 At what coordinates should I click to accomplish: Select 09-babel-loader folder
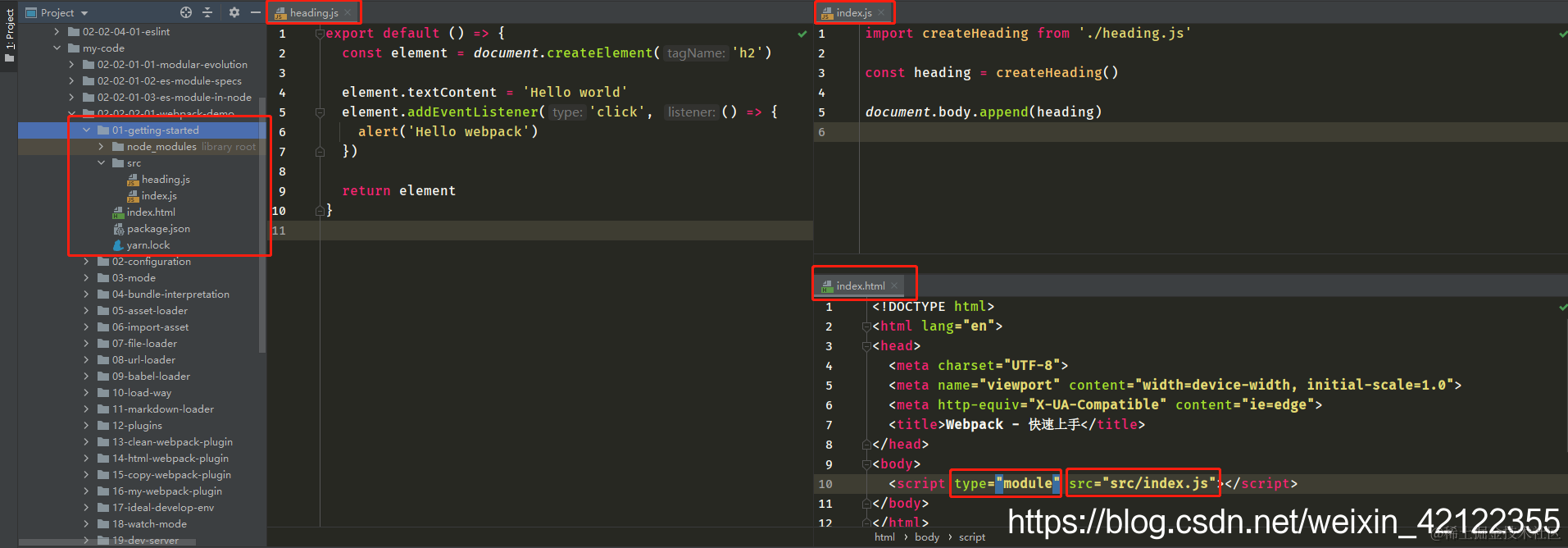[x=151, y=376]
